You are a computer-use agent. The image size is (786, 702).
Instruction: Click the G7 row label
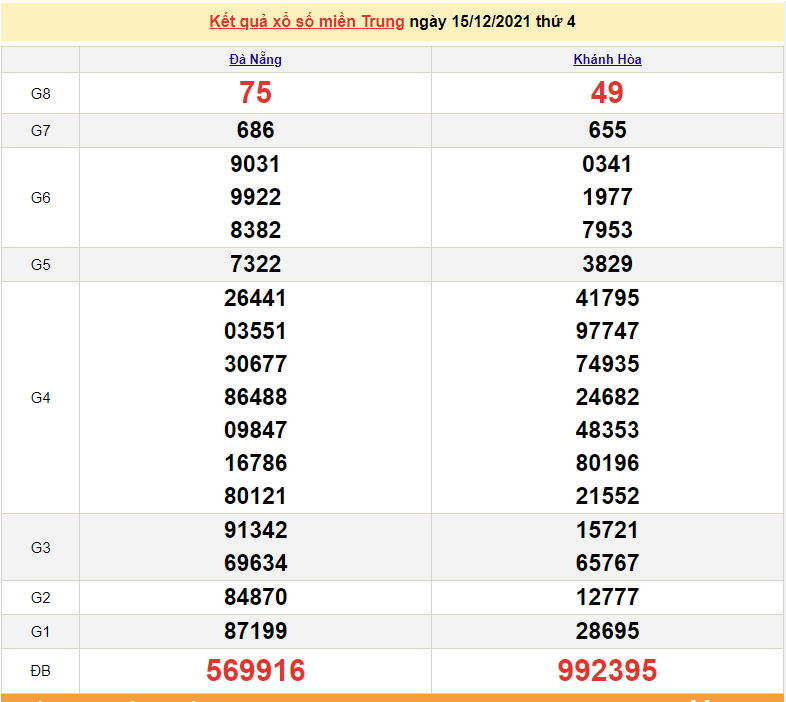tap(40, 130)
